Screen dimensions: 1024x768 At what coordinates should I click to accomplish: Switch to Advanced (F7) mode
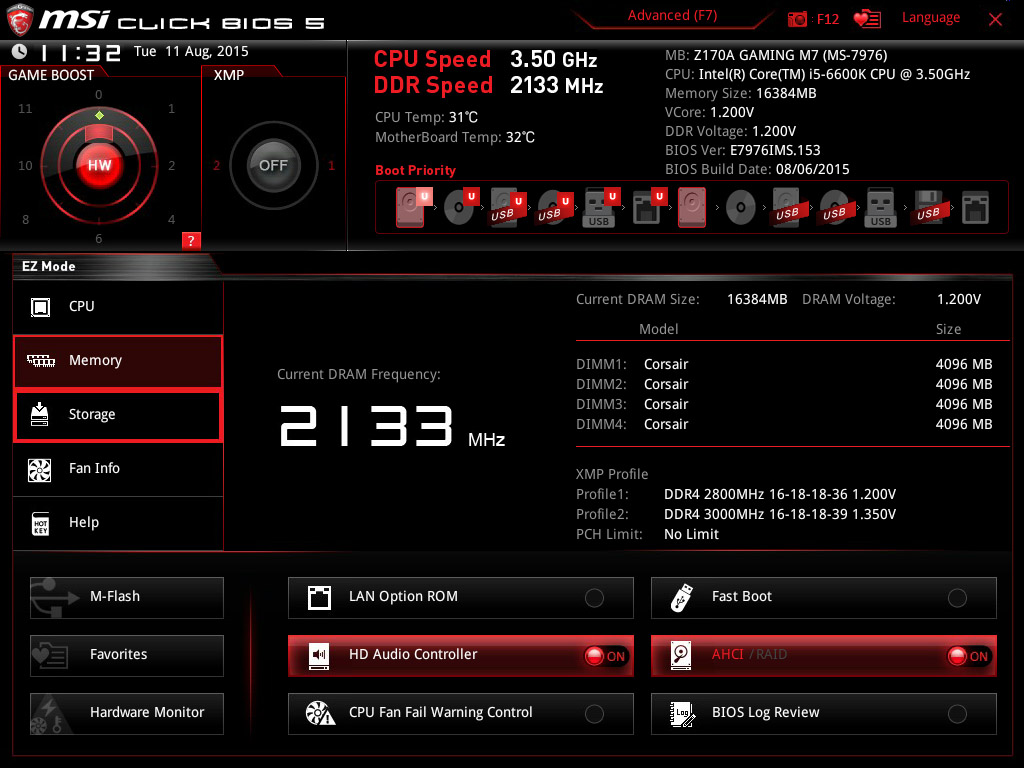[x=672, y=16]
